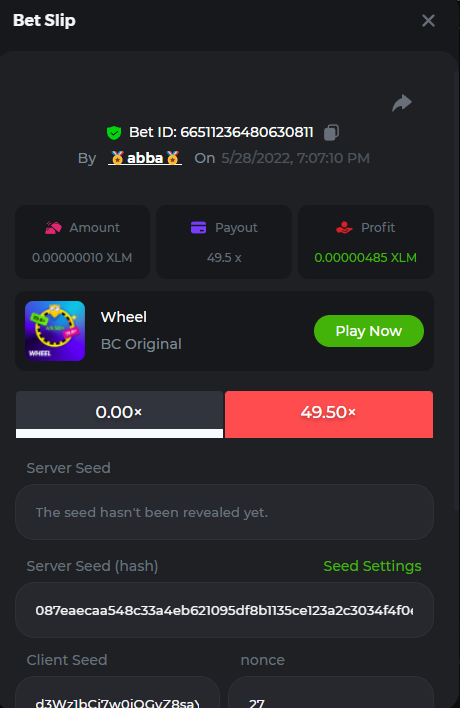
Task: Click the red Profit hand icon
Action: click(x=344, y=228)
